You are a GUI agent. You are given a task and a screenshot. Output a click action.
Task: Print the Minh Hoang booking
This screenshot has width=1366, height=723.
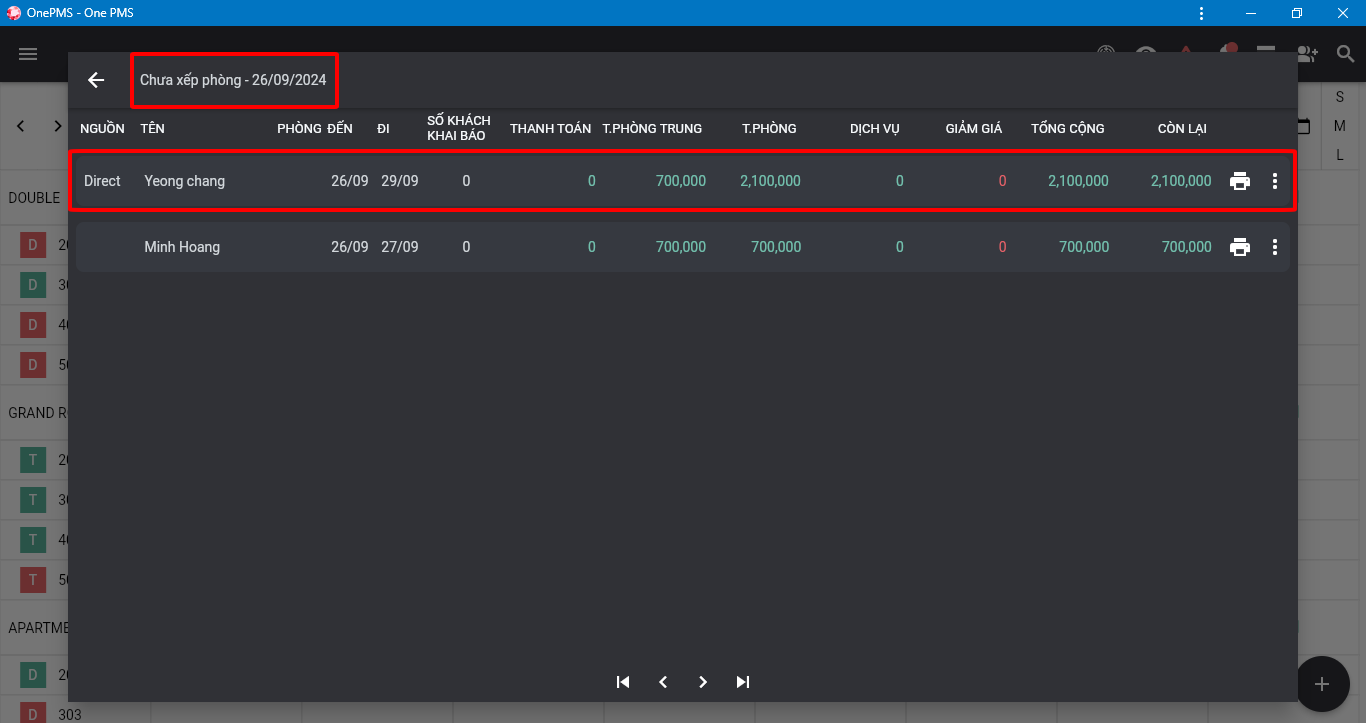coord(1240,247)
